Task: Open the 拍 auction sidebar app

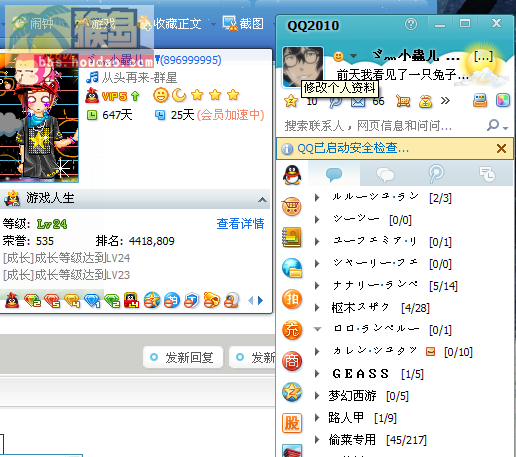Action: [x=292, y=299]
